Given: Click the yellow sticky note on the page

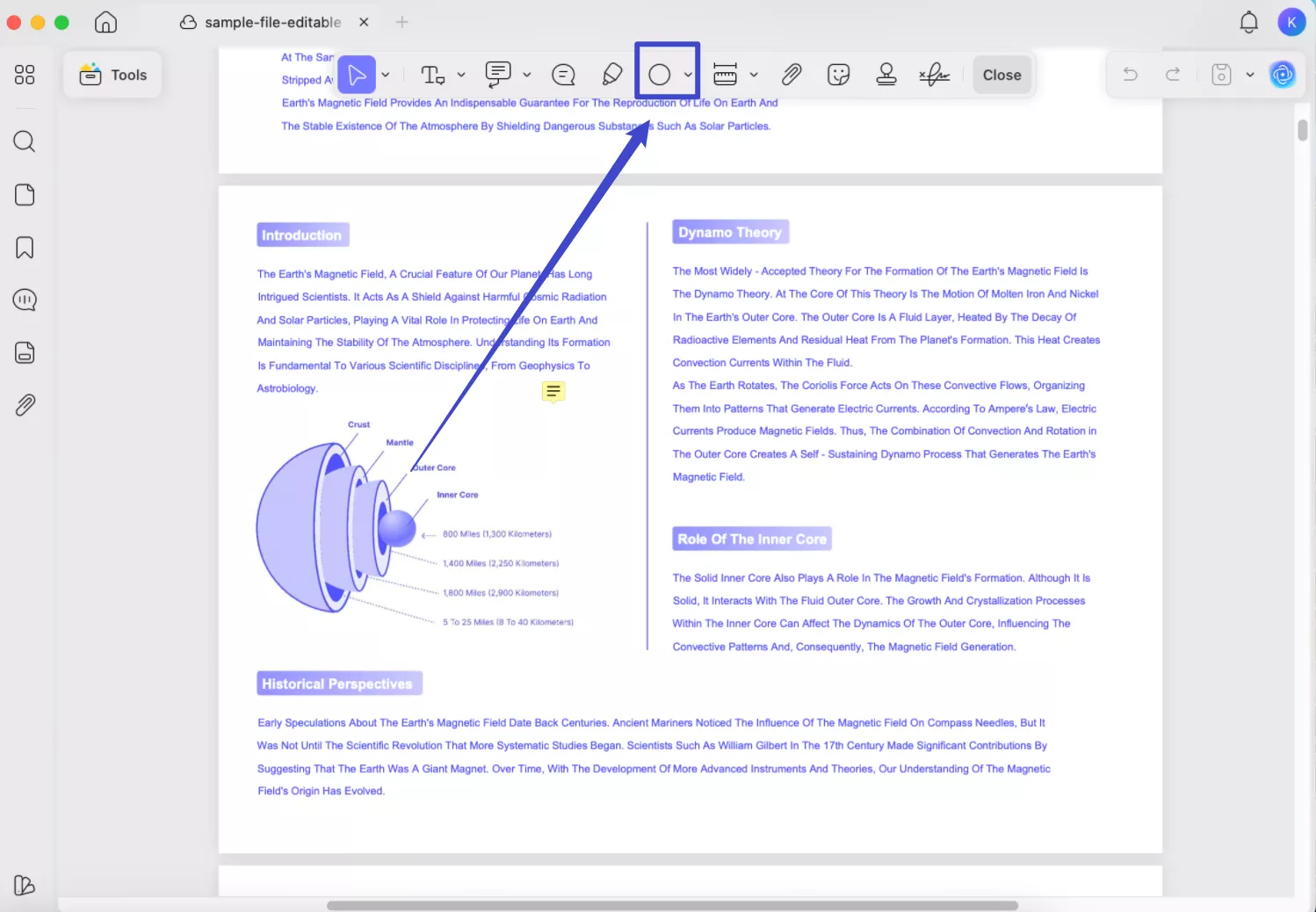Looking at the screenshot, I should 553,392.
